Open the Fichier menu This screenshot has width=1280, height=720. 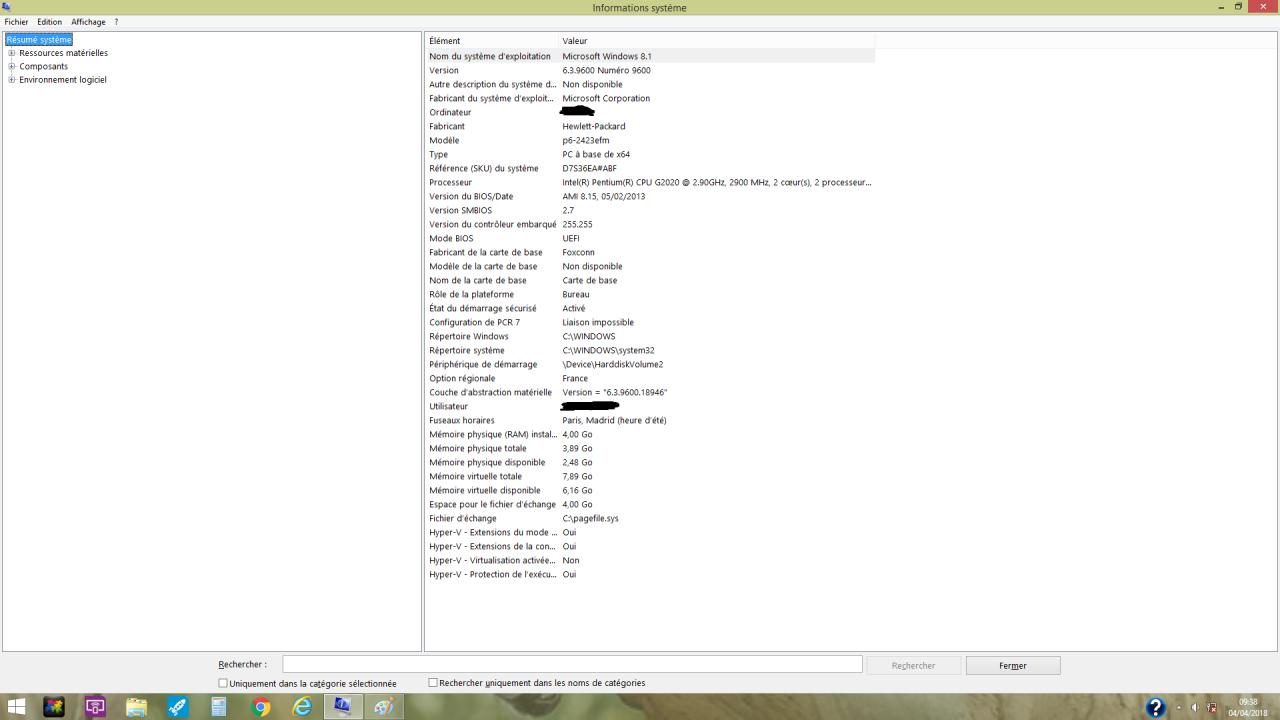(x=17, y=22)
